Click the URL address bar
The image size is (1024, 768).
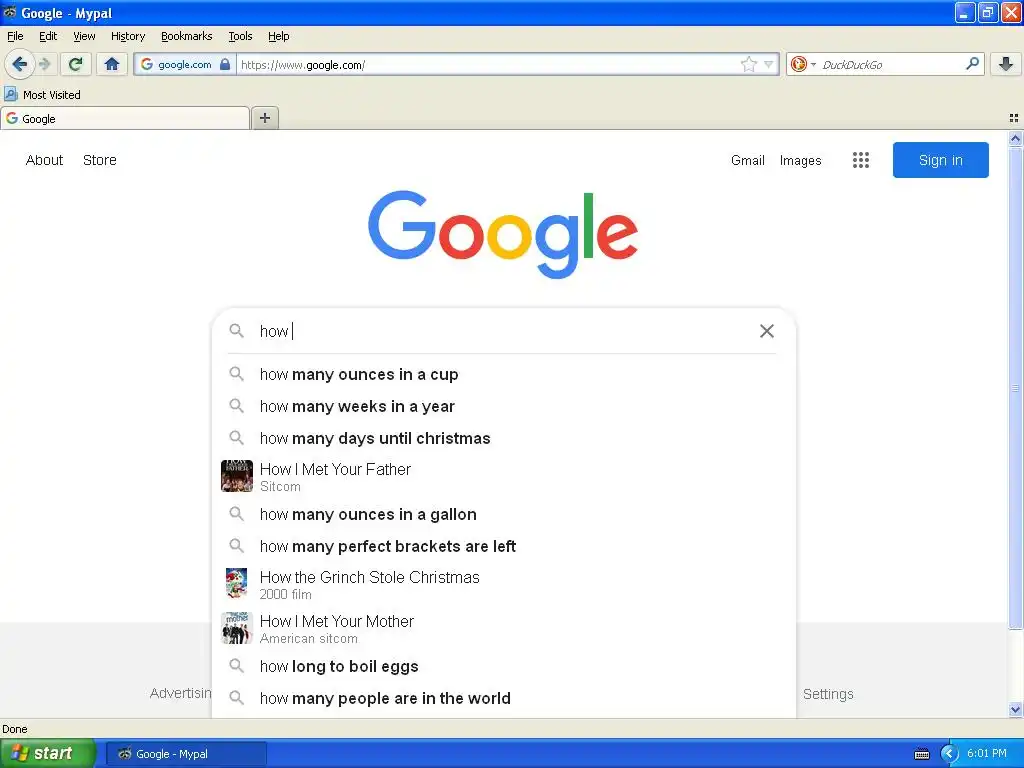point(487,64)
